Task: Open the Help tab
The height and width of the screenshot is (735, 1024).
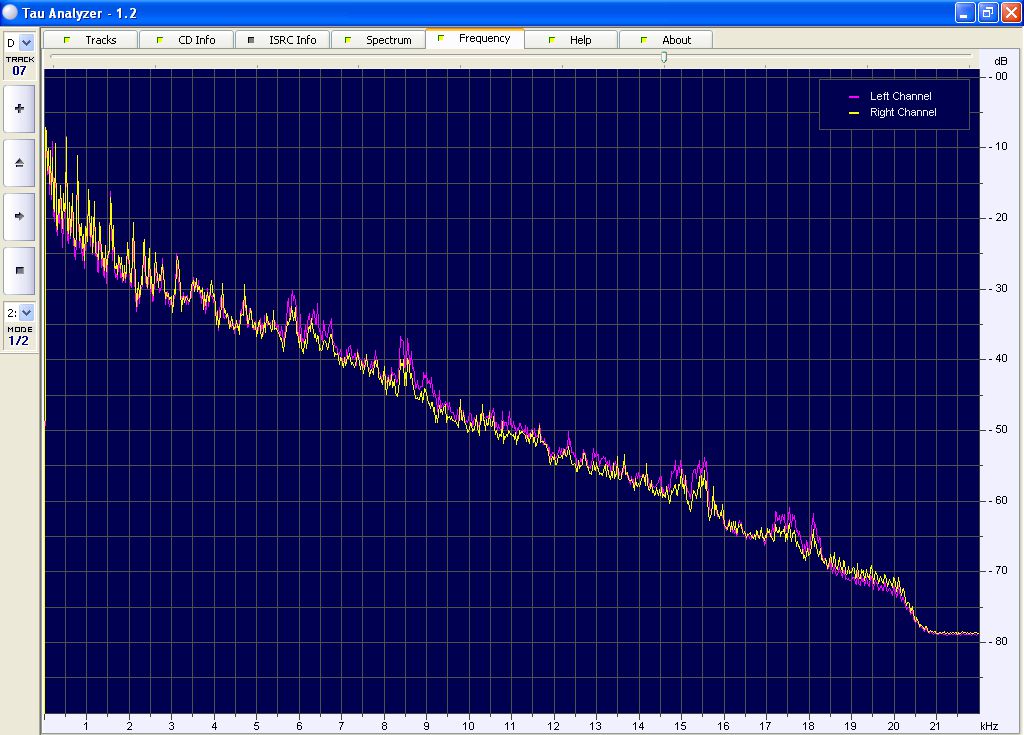Action: tap(570, 40)
